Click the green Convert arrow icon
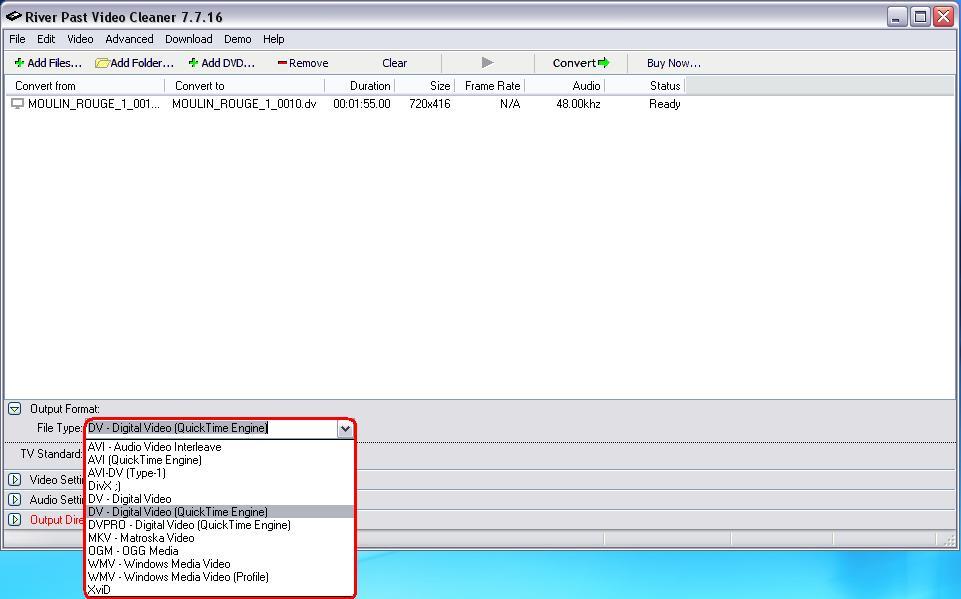961x599 pixels. pos(603,63)
